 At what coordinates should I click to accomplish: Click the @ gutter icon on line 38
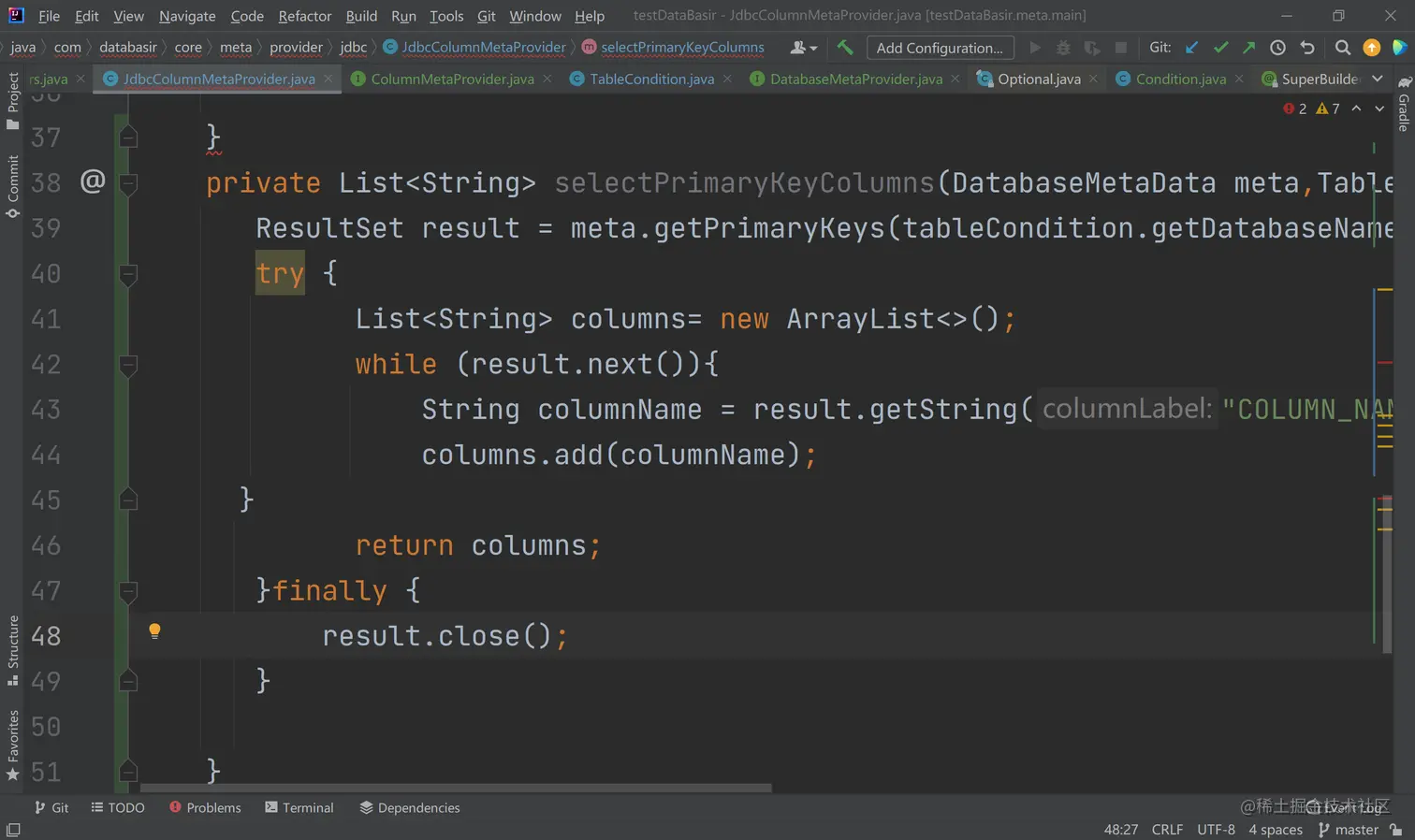(x=93, y=180)
